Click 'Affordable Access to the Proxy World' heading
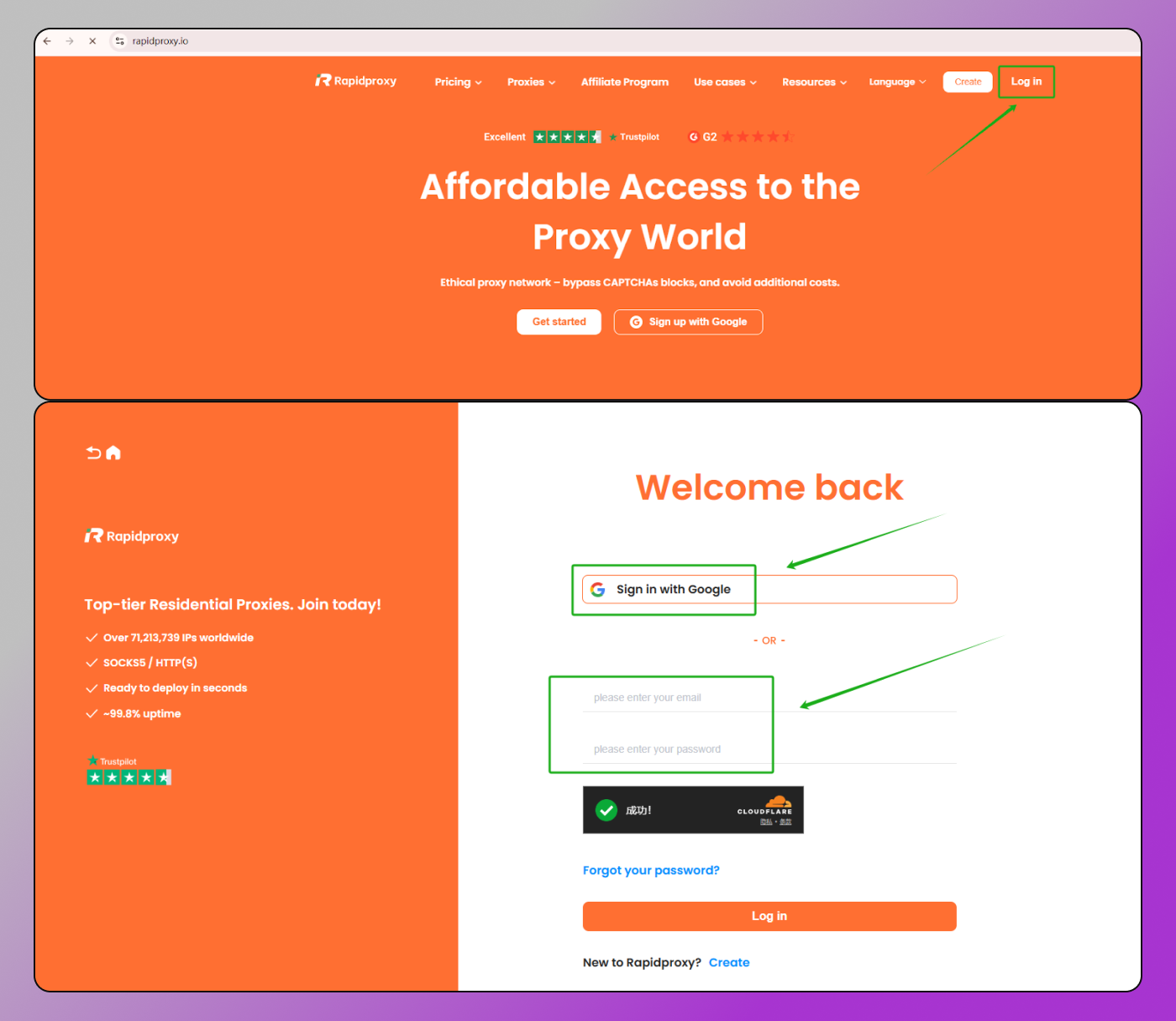 (640, 212)
